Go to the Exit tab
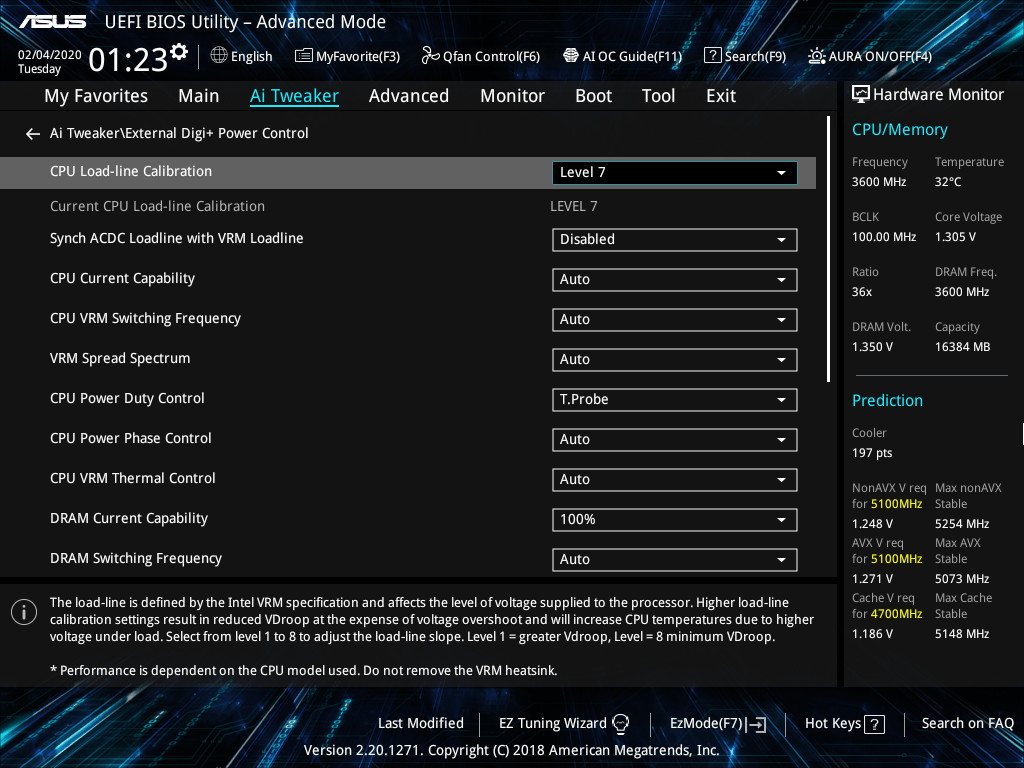Image resolution: width=1024 pixels, height=768 pixels. click(721, 96)
